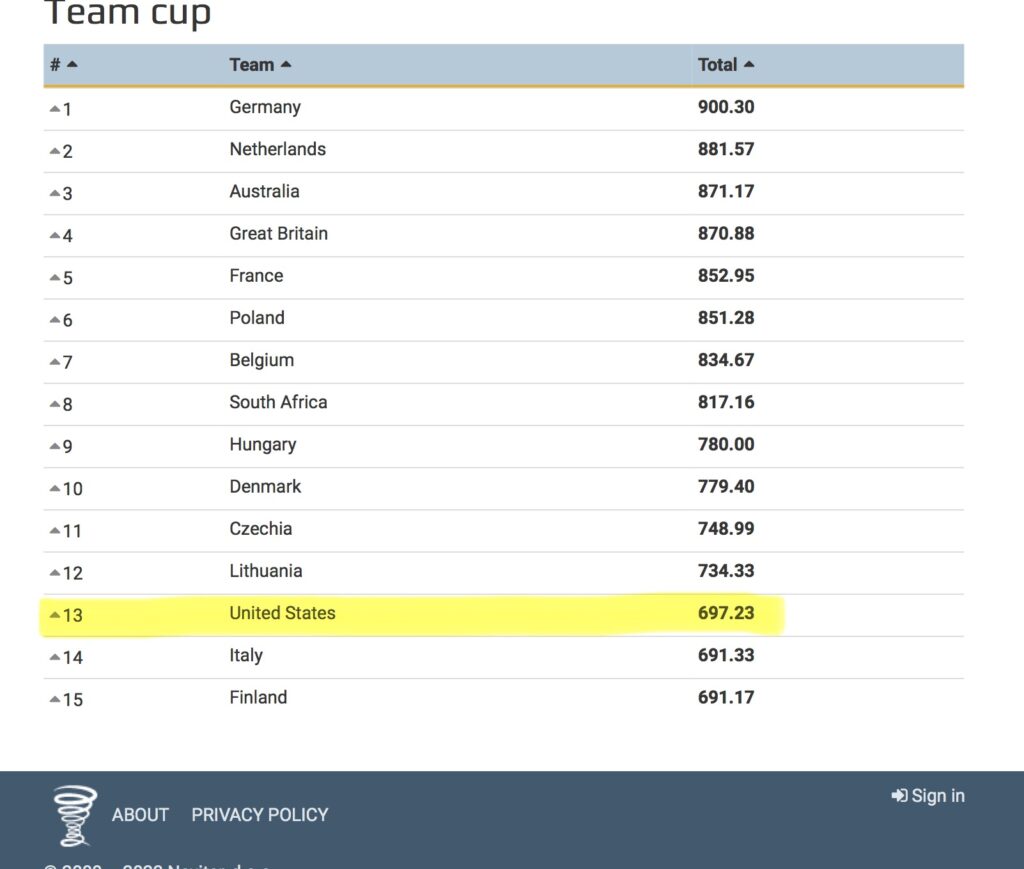Select the Great Britain team name
This screenshot has width=1024, height=869.
278,233
